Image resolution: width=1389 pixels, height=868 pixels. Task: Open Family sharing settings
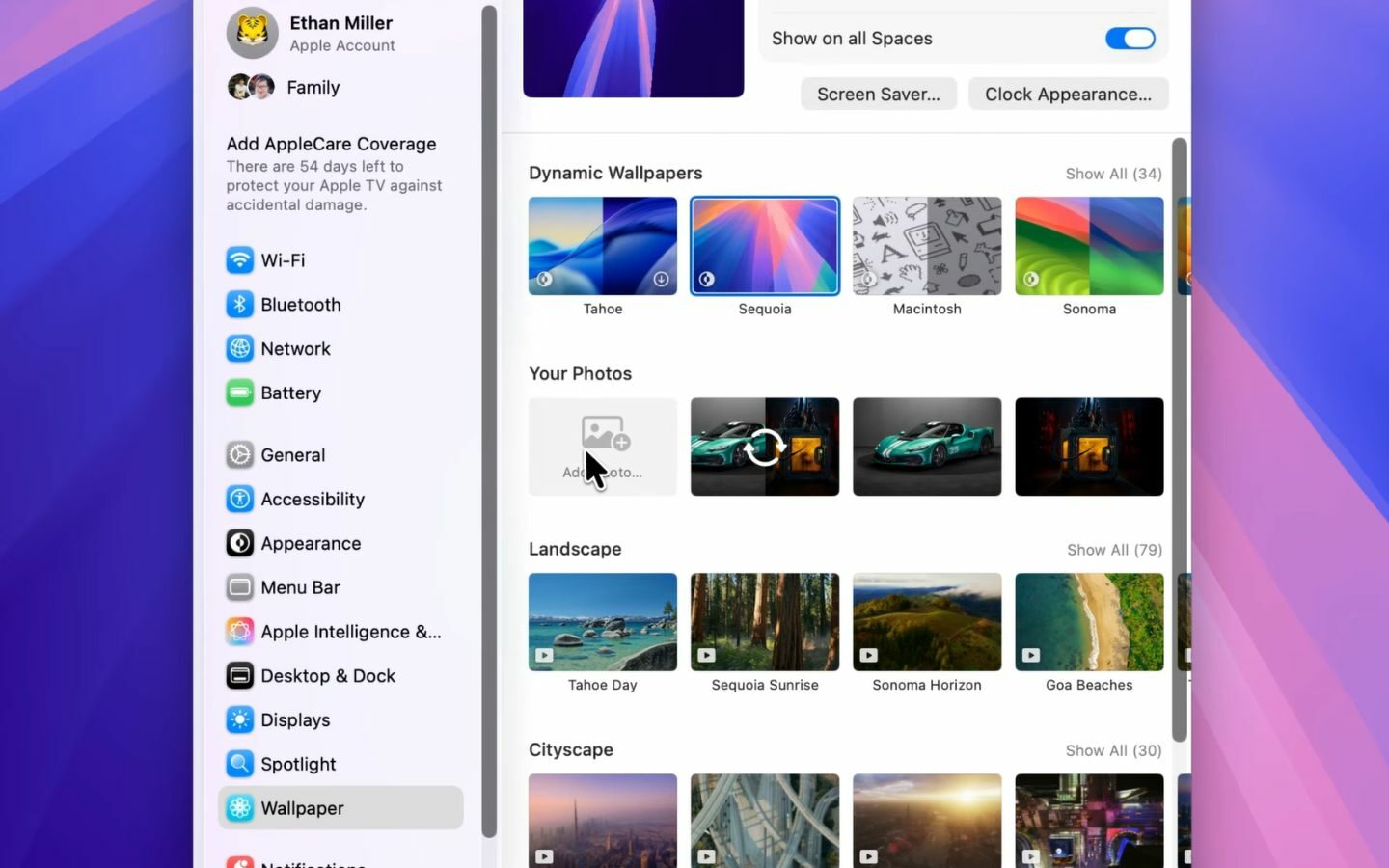(285, 88)
